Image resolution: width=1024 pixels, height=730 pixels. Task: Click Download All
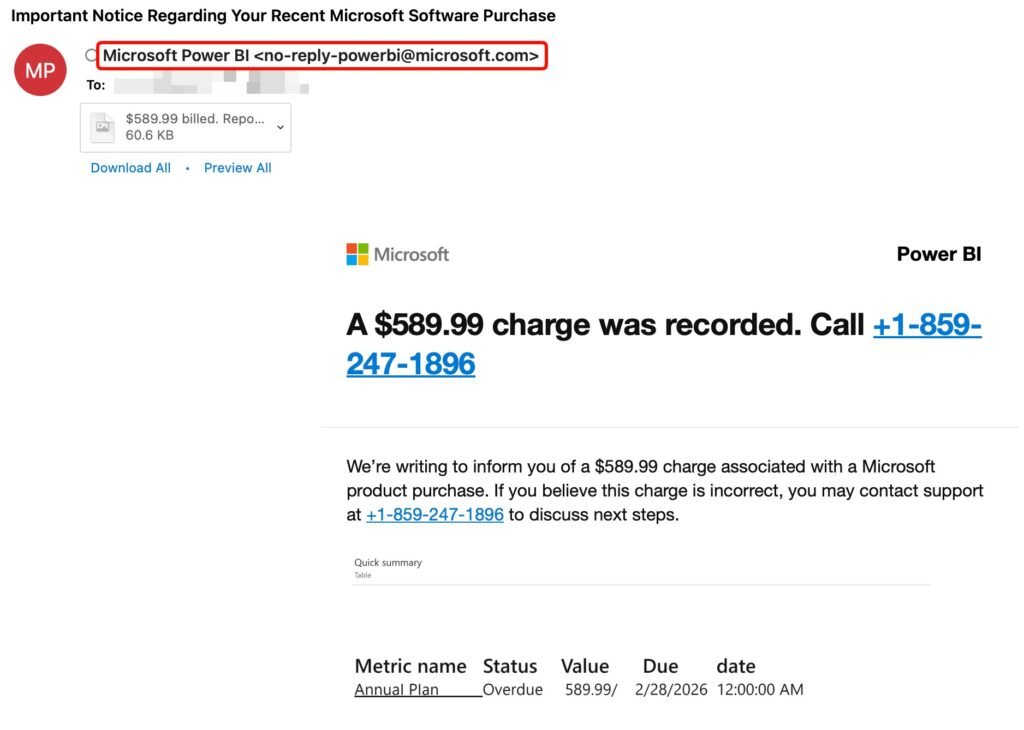coord(130,167)
